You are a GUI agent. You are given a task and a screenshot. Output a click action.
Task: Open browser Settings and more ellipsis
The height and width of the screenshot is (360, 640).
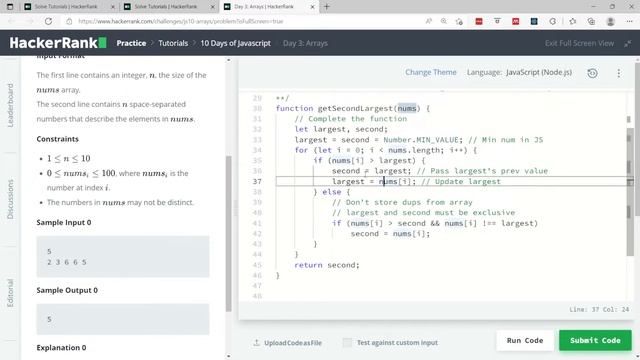(x=629, y=21)
